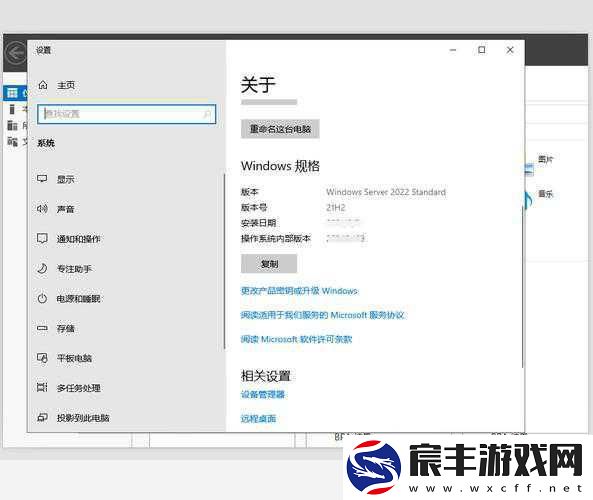Select the 声音 sound icon

point(42,208)
